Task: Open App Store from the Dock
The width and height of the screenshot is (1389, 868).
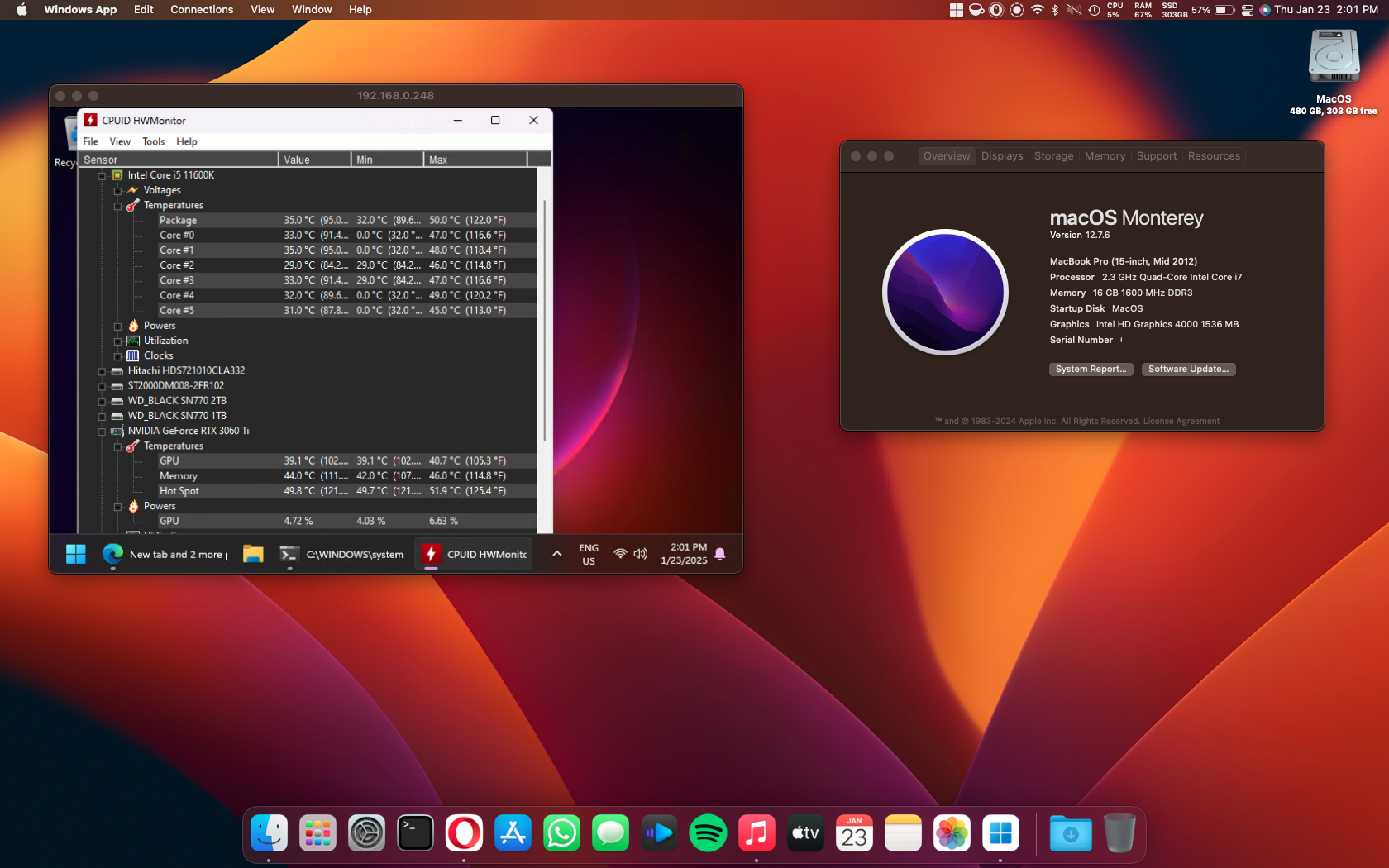Action: 513,833
